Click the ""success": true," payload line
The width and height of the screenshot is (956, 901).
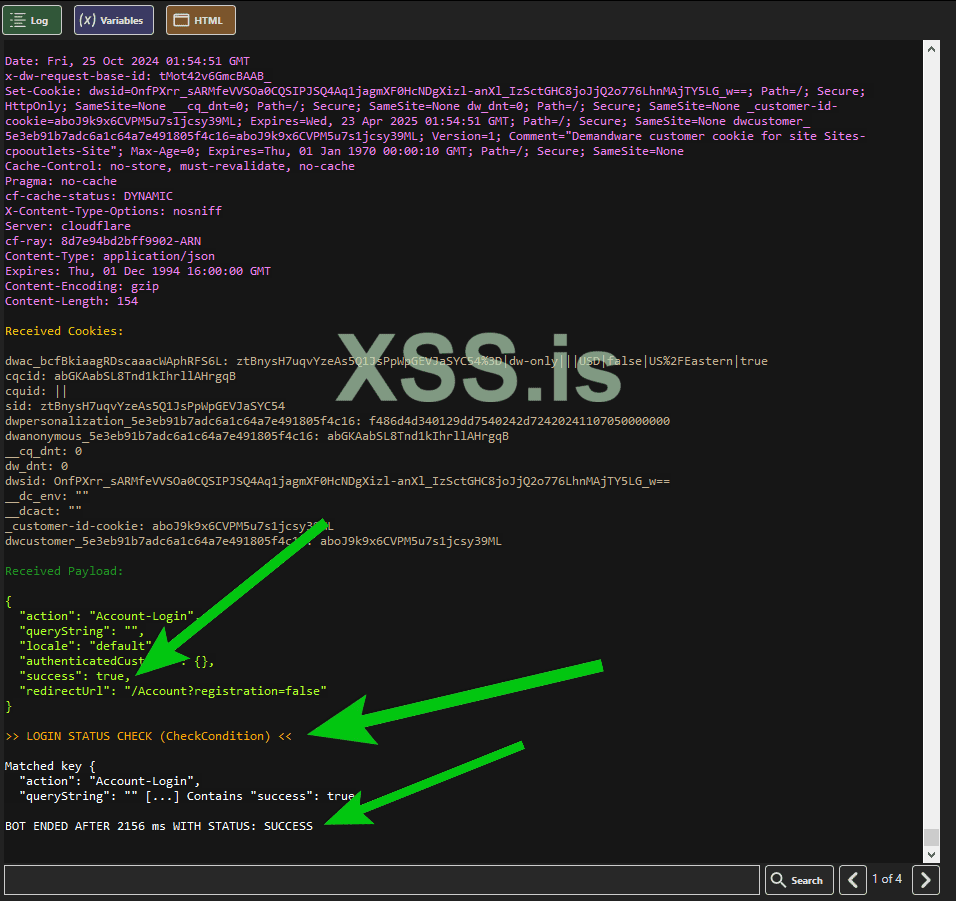click(75, 676)
